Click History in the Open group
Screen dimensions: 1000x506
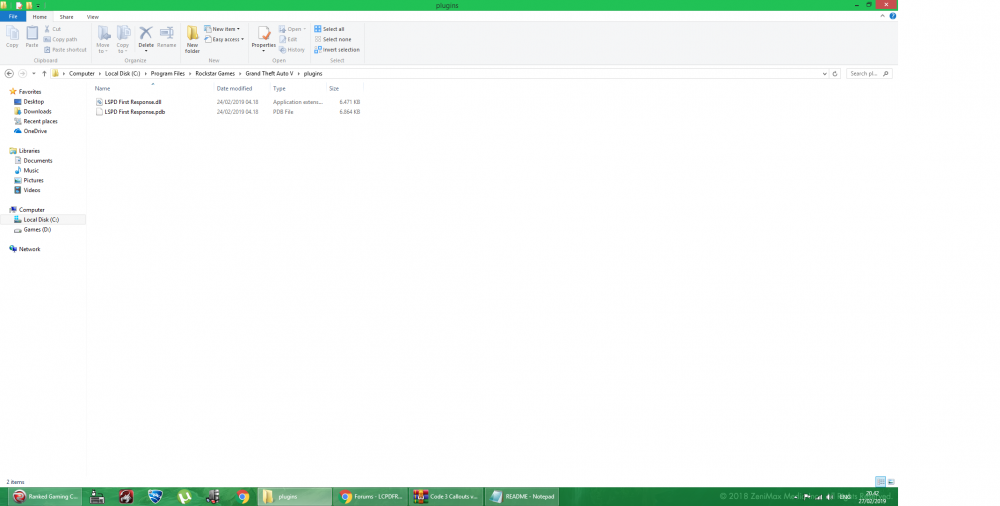[x=292, y=49]
